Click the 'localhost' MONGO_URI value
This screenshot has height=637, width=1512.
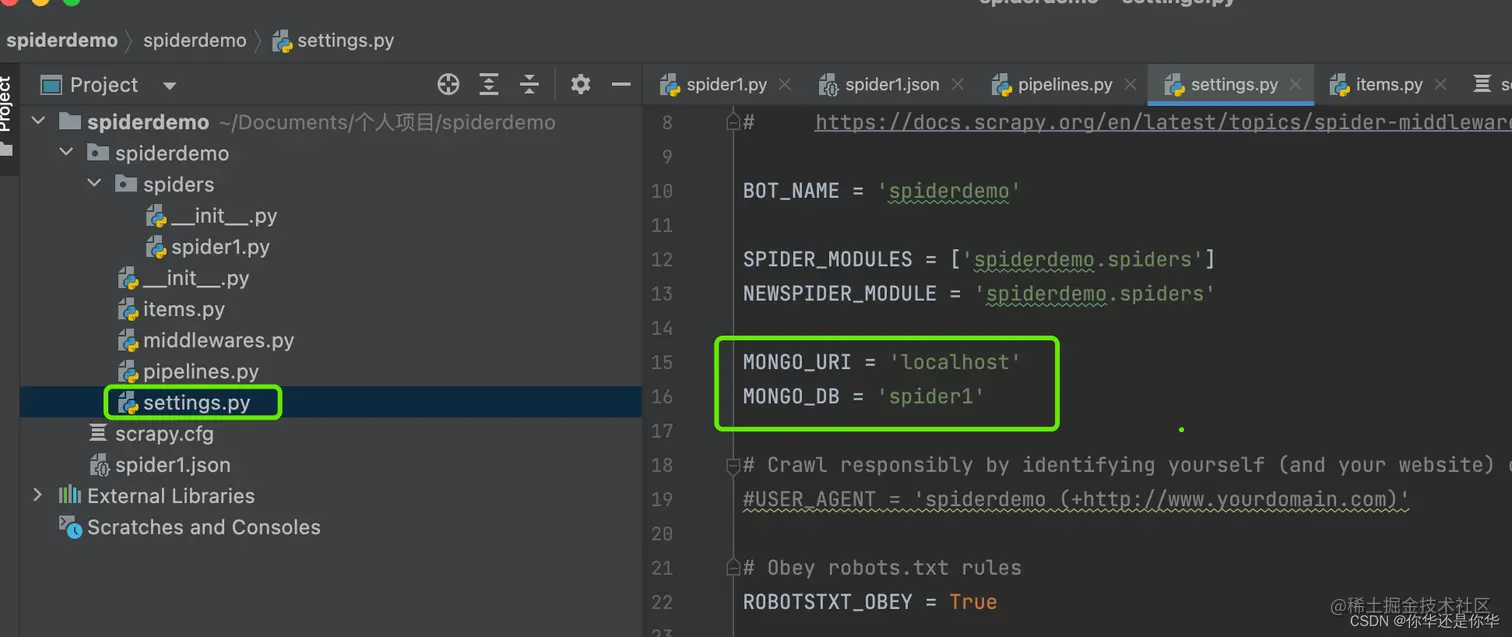coord(955,362)
